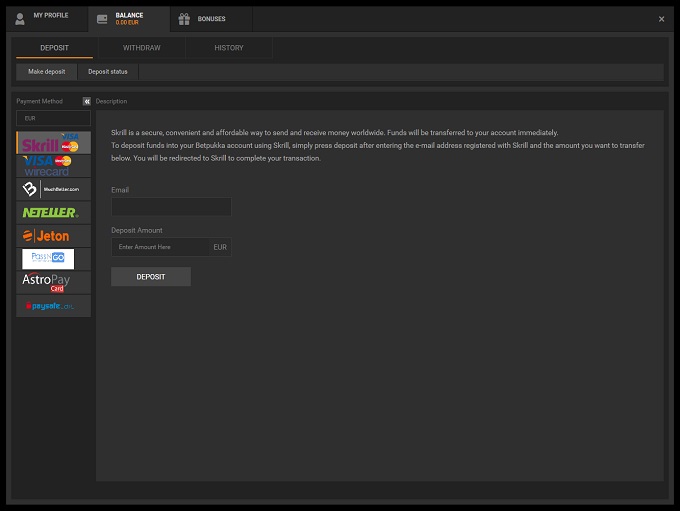Open the EUR currency dropdown
This screenshot has width=680, height=511.
tap(53, 119)
